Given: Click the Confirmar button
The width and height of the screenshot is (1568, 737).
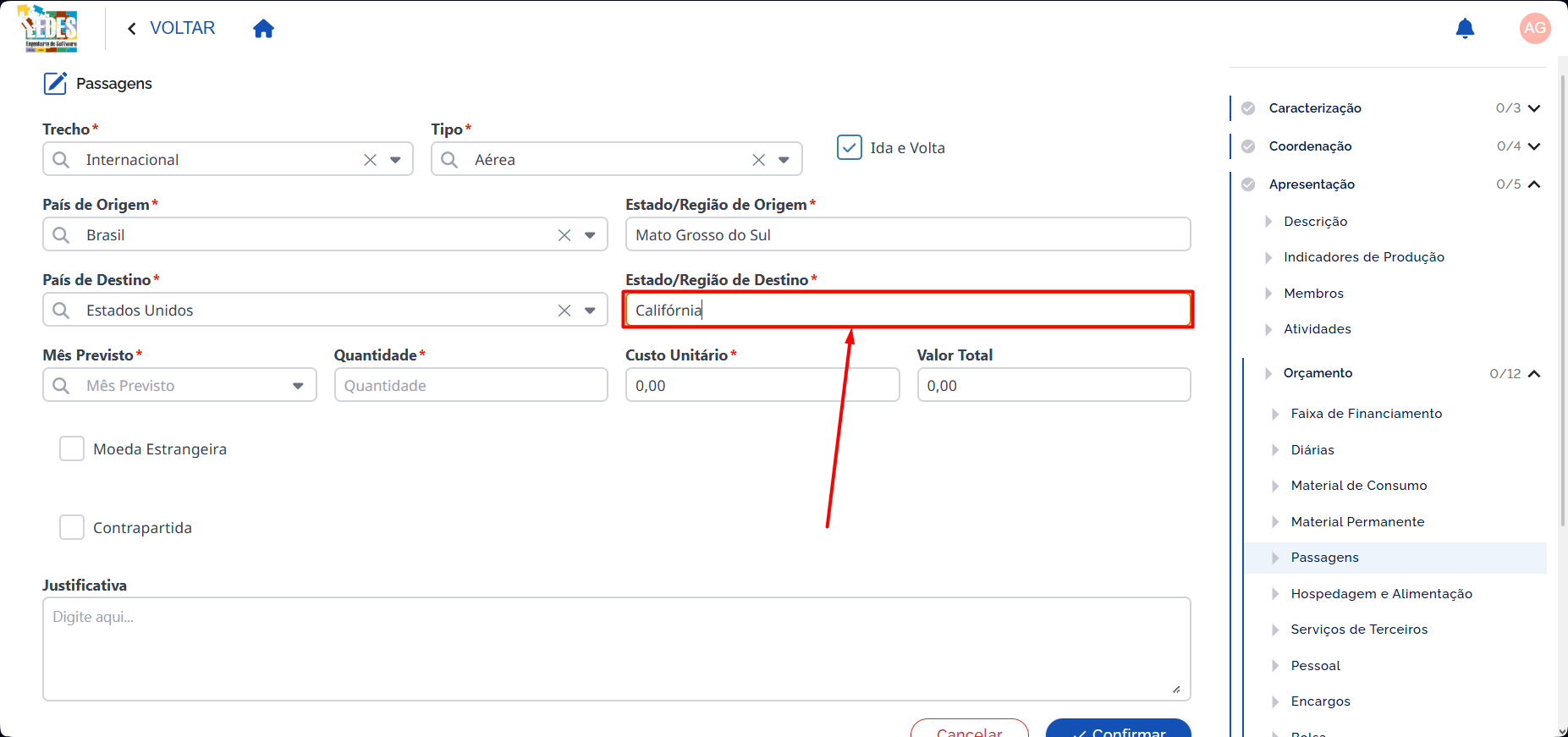Looking at the screenshot, I should 1119,729.
